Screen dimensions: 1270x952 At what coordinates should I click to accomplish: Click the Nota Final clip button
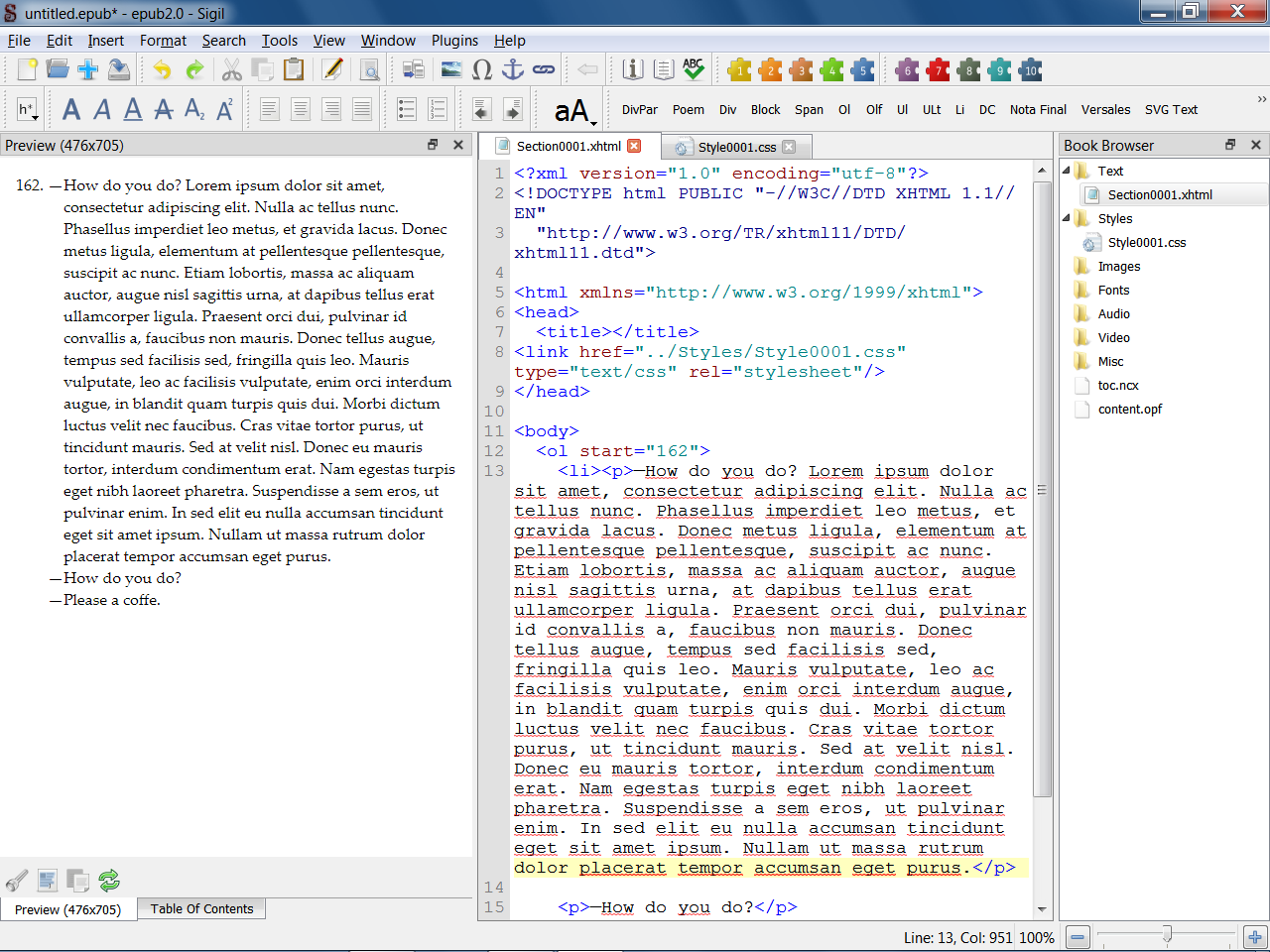pos(1038,110)
